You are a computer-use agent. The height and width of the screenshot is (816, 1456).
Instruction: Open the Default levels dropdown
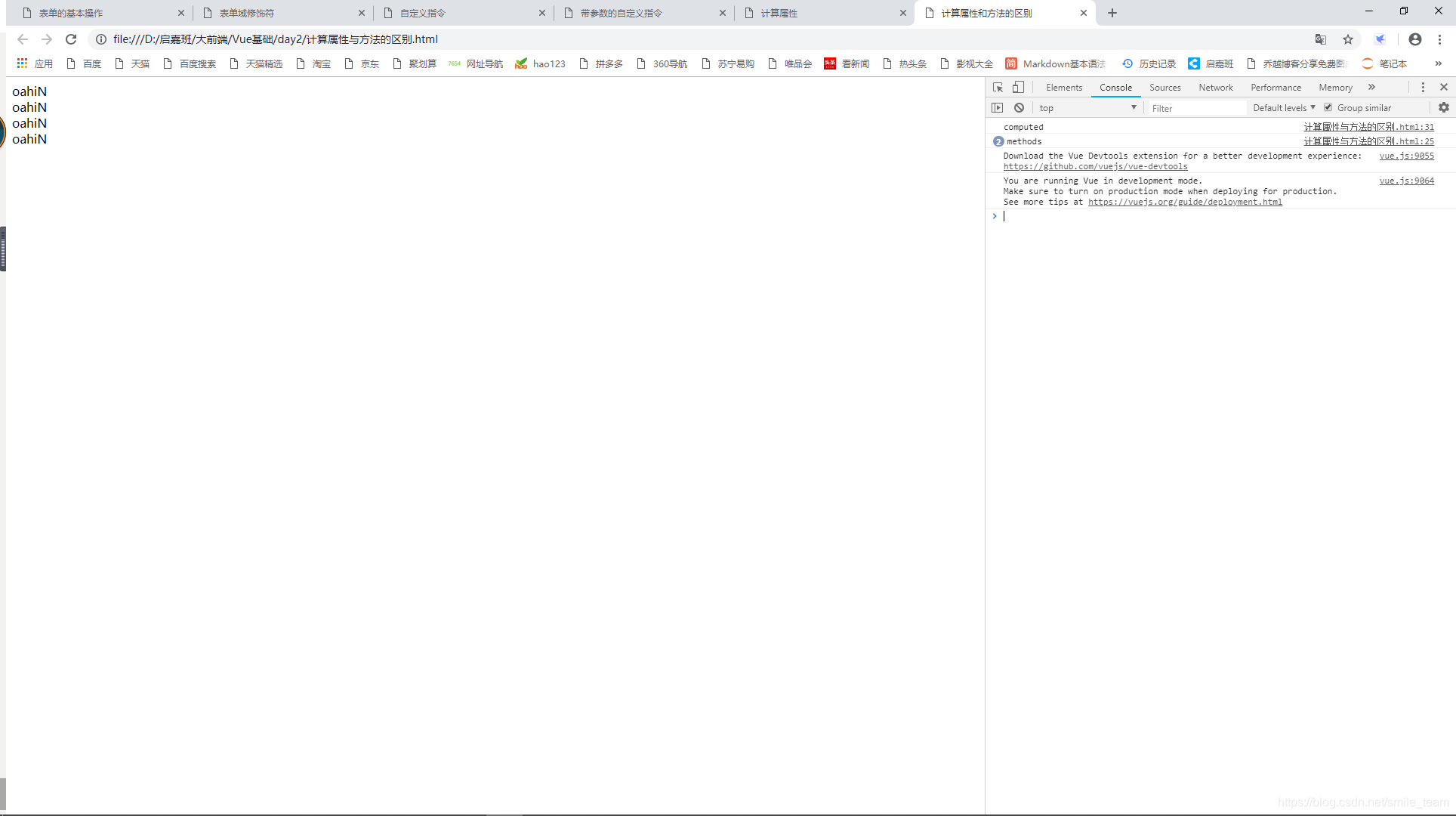pos(1284,108)
